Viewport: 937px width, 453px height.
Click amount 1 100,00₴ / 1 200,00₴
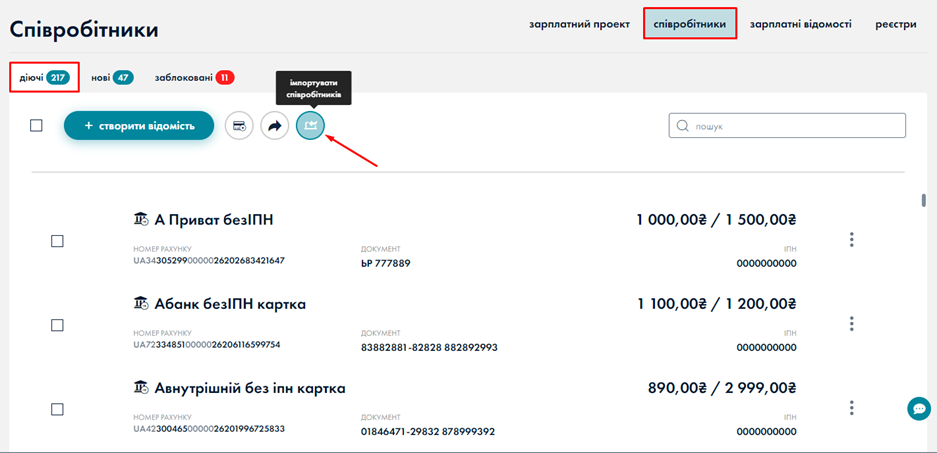point(716,304)
